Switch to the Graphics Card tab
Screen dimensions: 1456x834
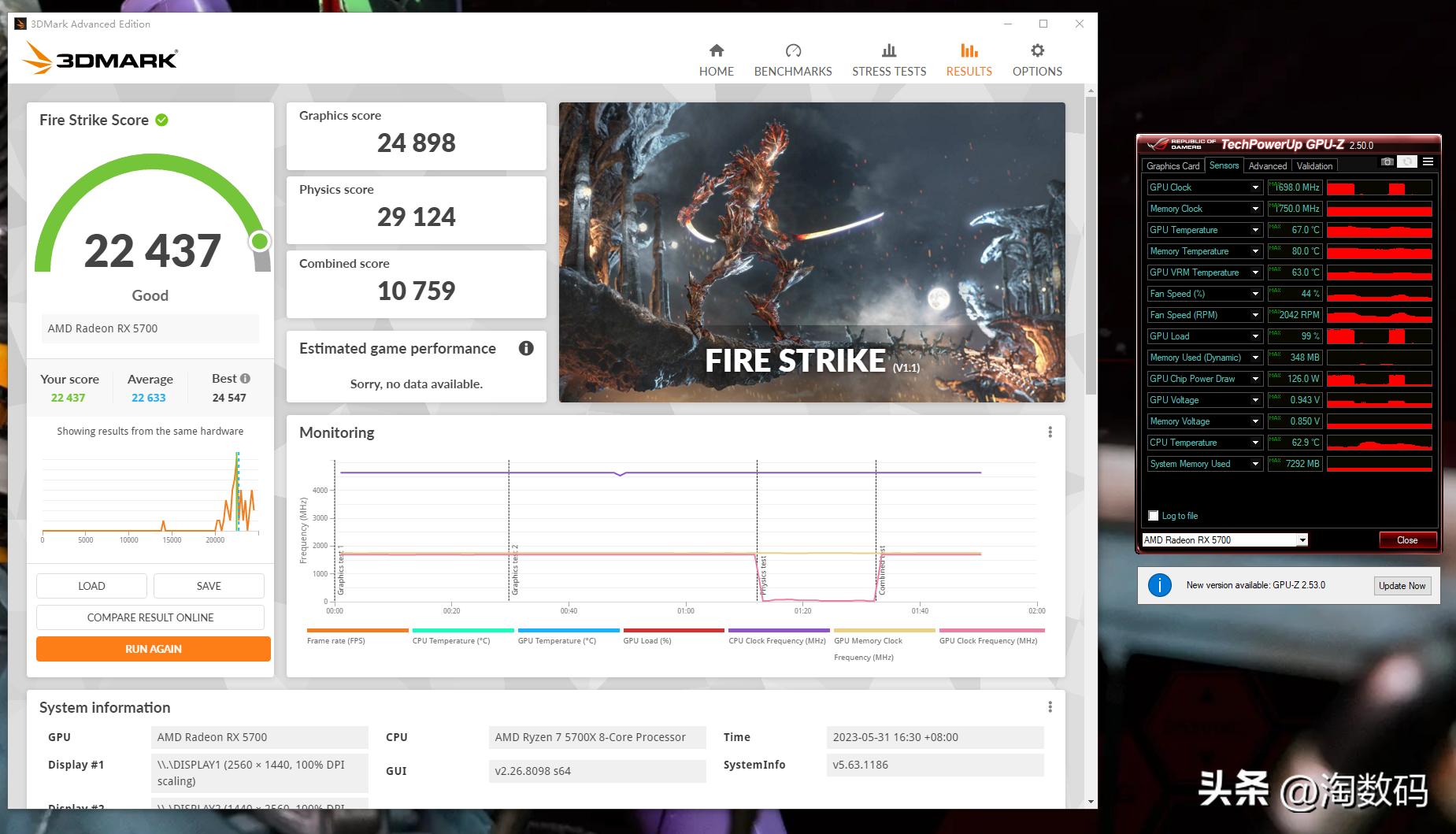pos(1173,166)
